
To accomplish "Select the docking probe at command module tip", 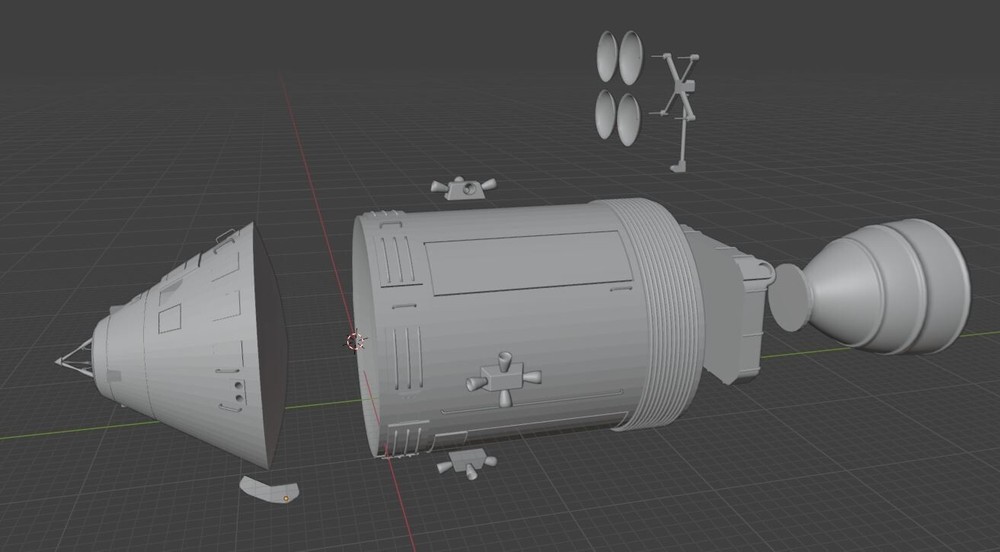I will click(75, 360).
